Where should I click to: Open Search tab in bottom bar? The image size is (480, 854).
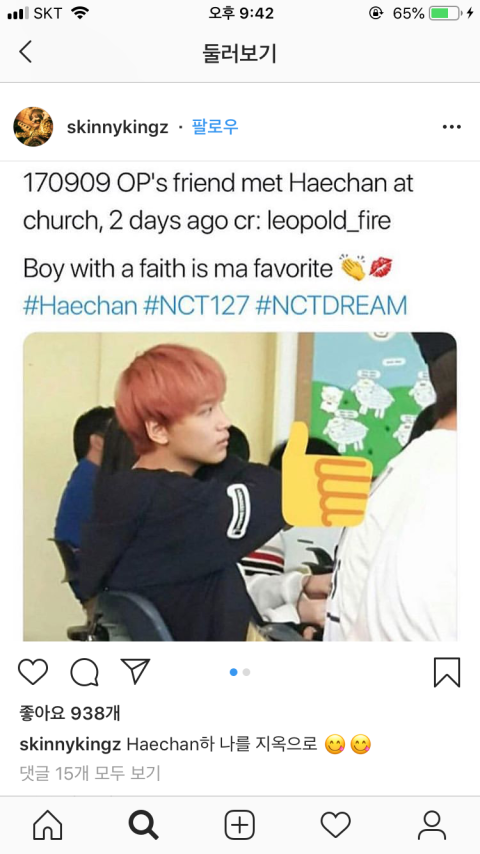click(144, 825)
